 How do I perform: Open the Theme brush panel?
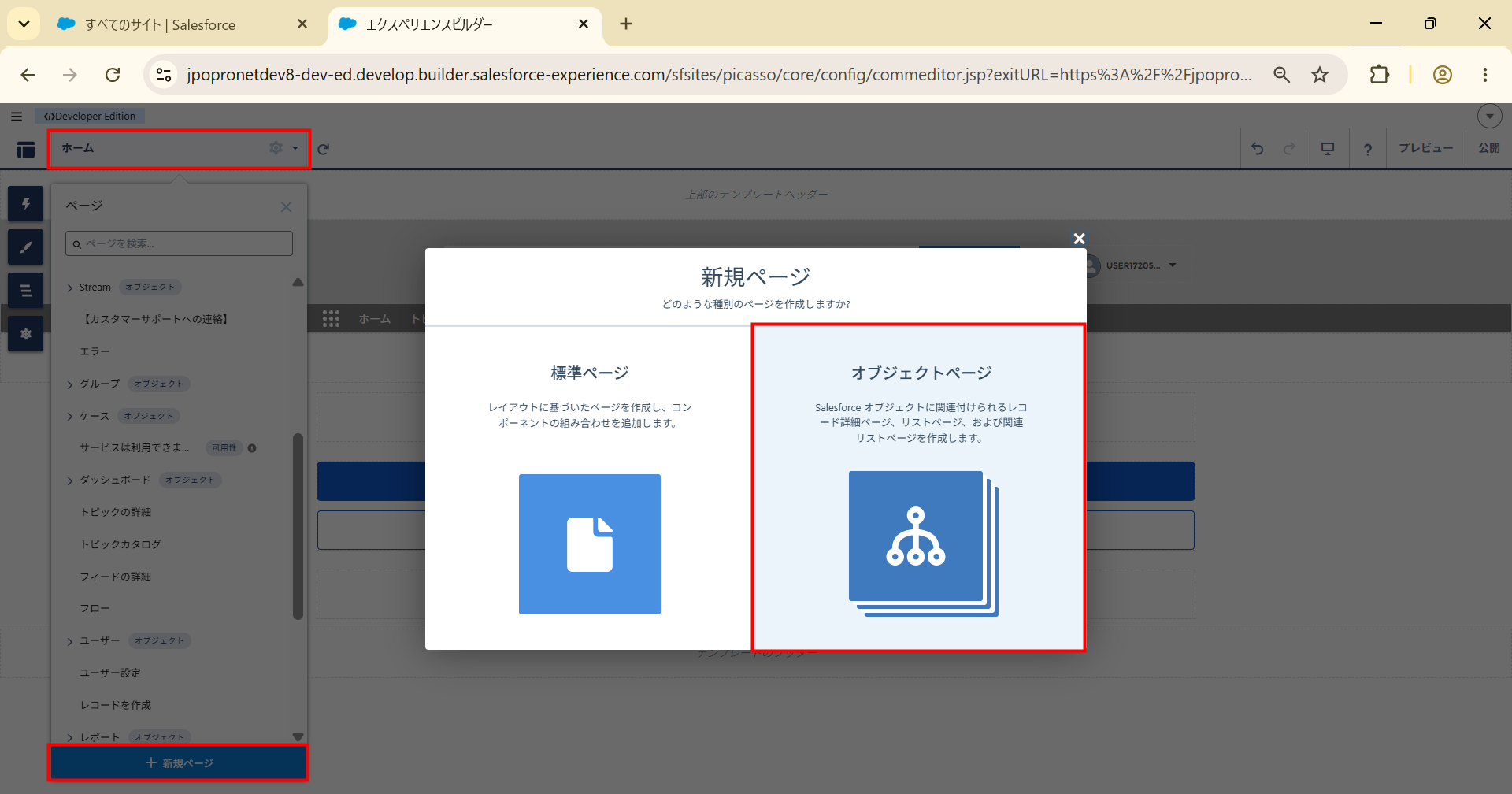click(x=26, y=247)
